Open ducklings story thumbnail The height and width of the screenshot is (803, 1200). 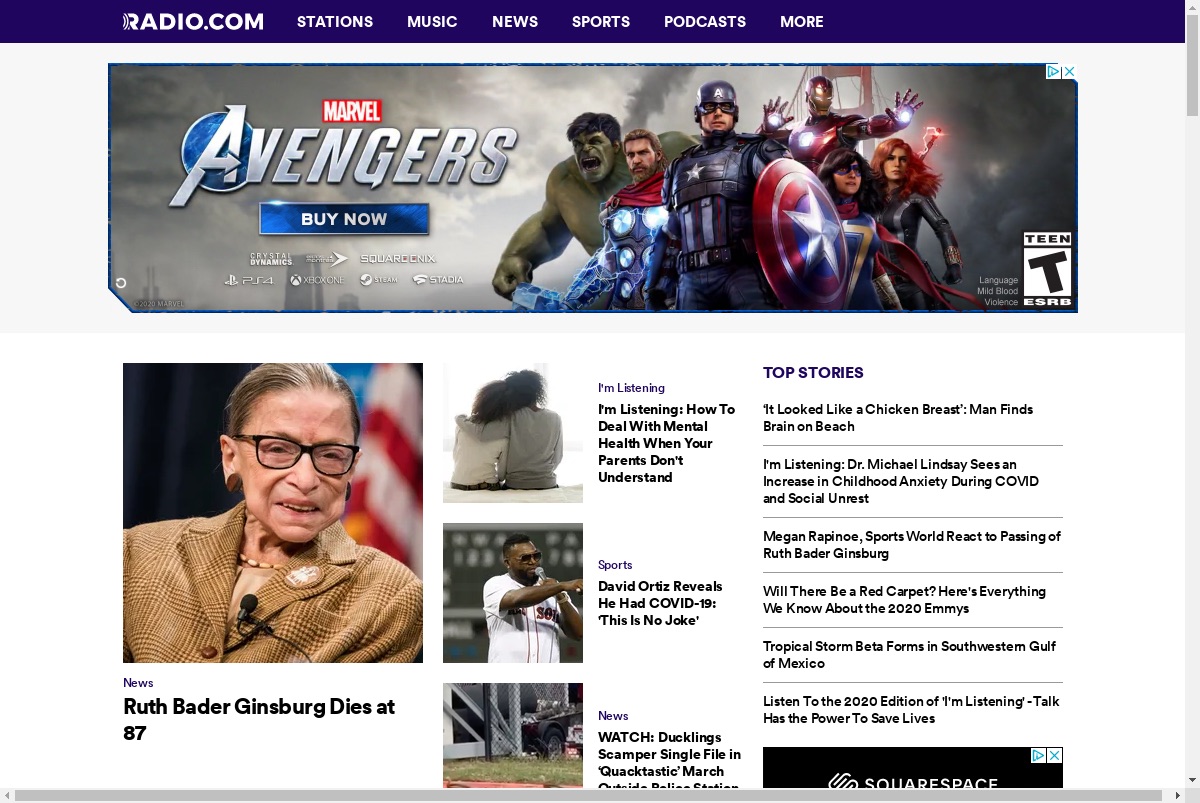(x=513, y=736)
